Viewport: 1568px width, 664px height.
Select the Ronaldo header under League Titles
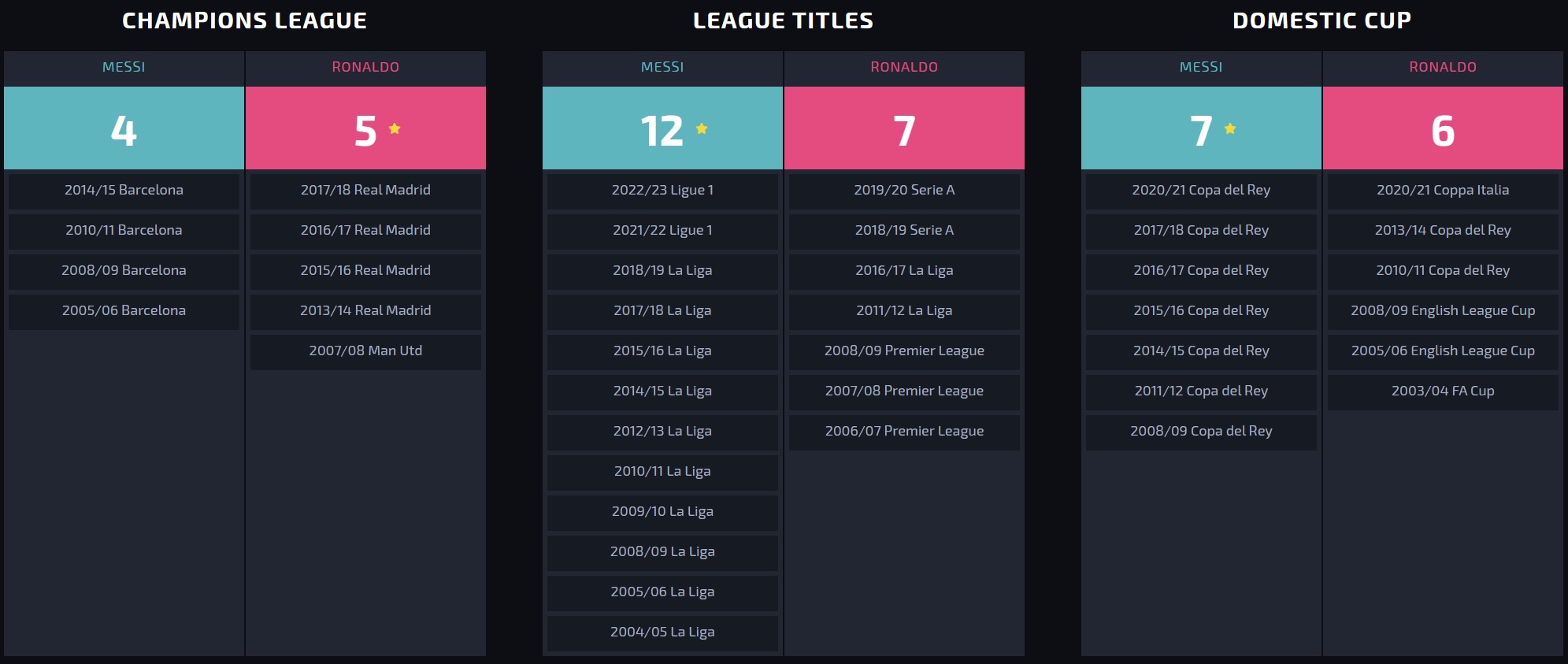(x=904, y=67)
